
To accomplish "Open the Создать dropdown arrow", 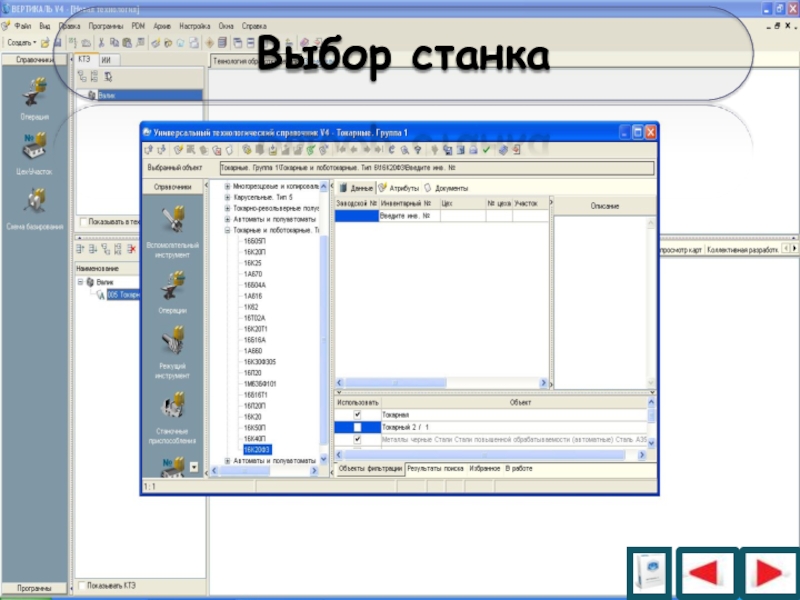I will pos(34,43).
